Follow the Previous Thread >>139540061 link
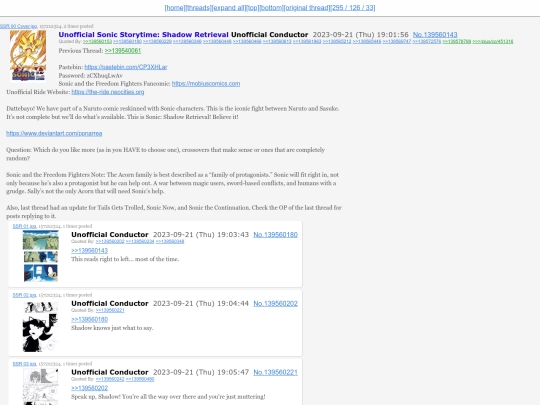 (x=123, y=51)
